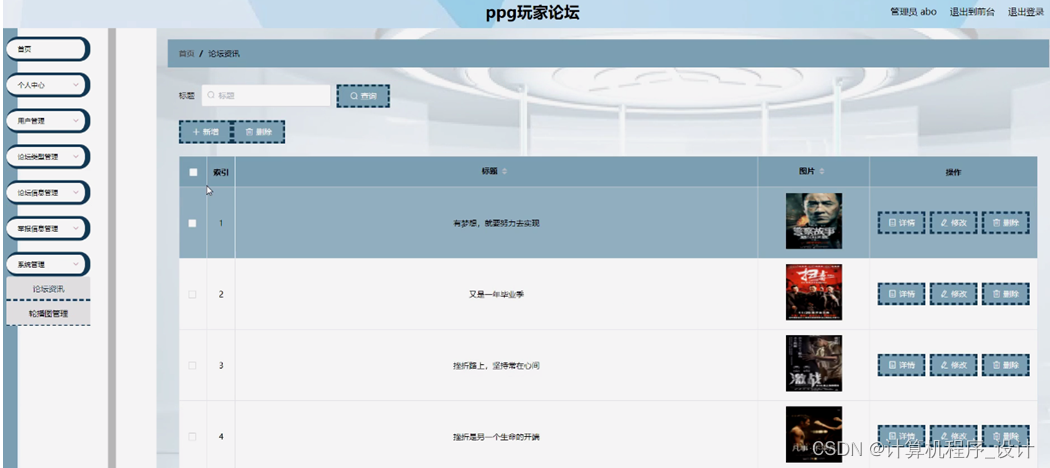Click index number 1 cell

(221, 223)
